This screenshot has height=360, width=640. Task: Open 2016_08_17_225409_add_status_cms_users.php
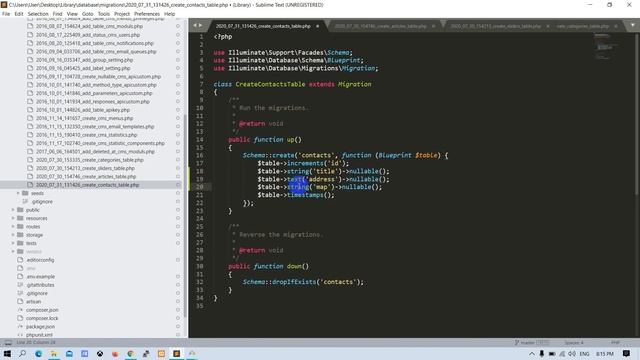88,35
